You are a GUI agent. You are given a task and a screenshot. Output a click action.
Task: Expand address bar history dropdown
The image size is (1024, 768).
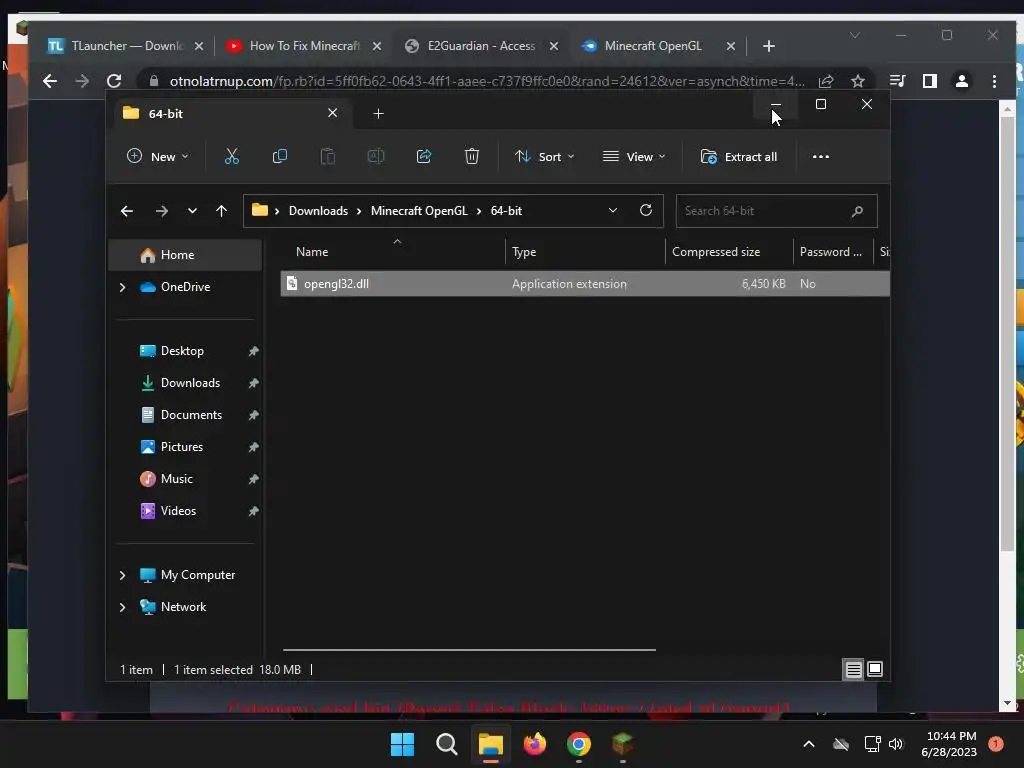[613, 210]
